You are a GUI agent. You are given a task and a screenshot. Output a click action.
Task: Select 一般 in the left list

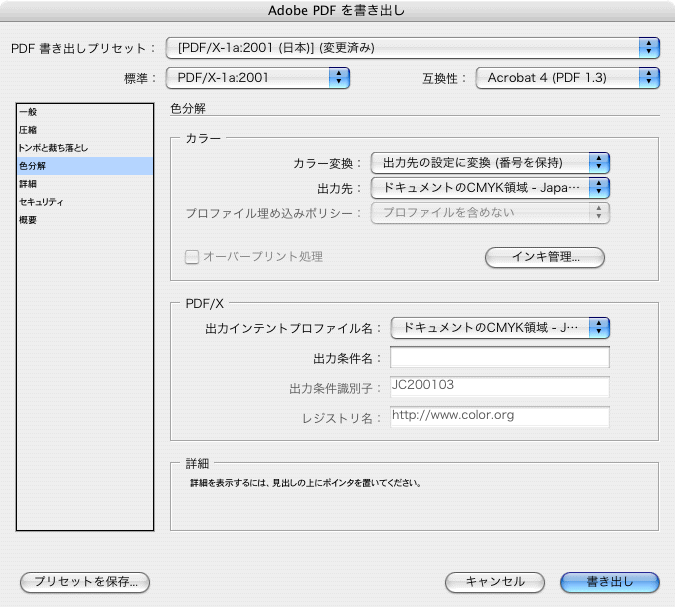click(x=85, y=112)
